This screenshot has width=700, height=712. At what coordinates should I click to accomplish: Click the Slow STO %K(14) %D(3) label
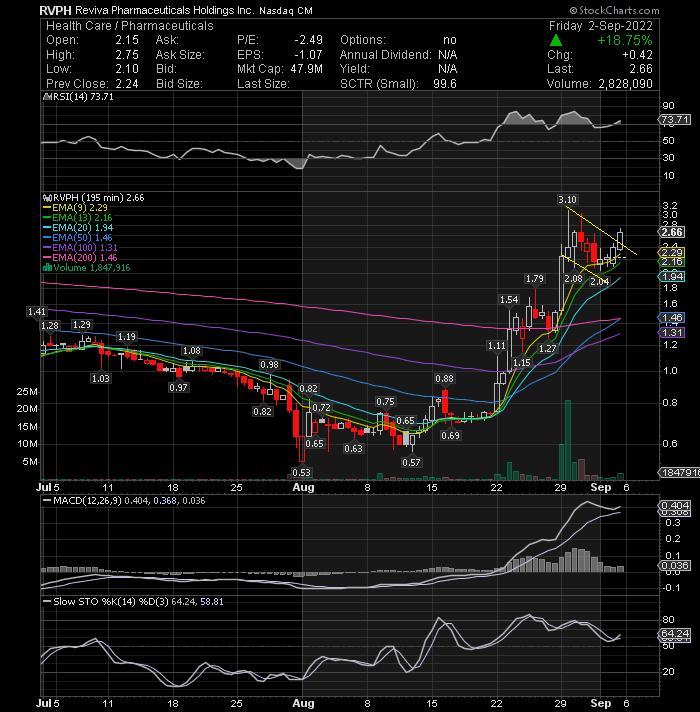(111, 602)
